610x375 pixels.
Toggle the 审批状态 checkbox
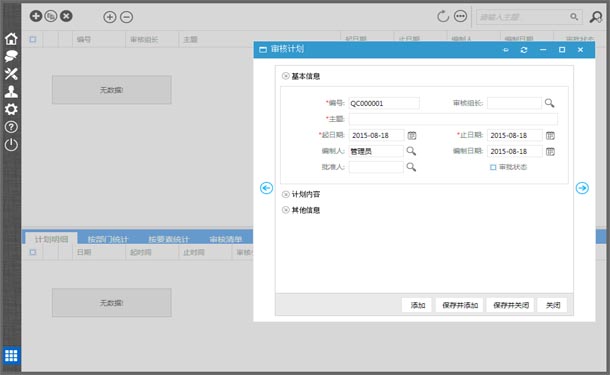pyautogui.click(x=493, y=167)
